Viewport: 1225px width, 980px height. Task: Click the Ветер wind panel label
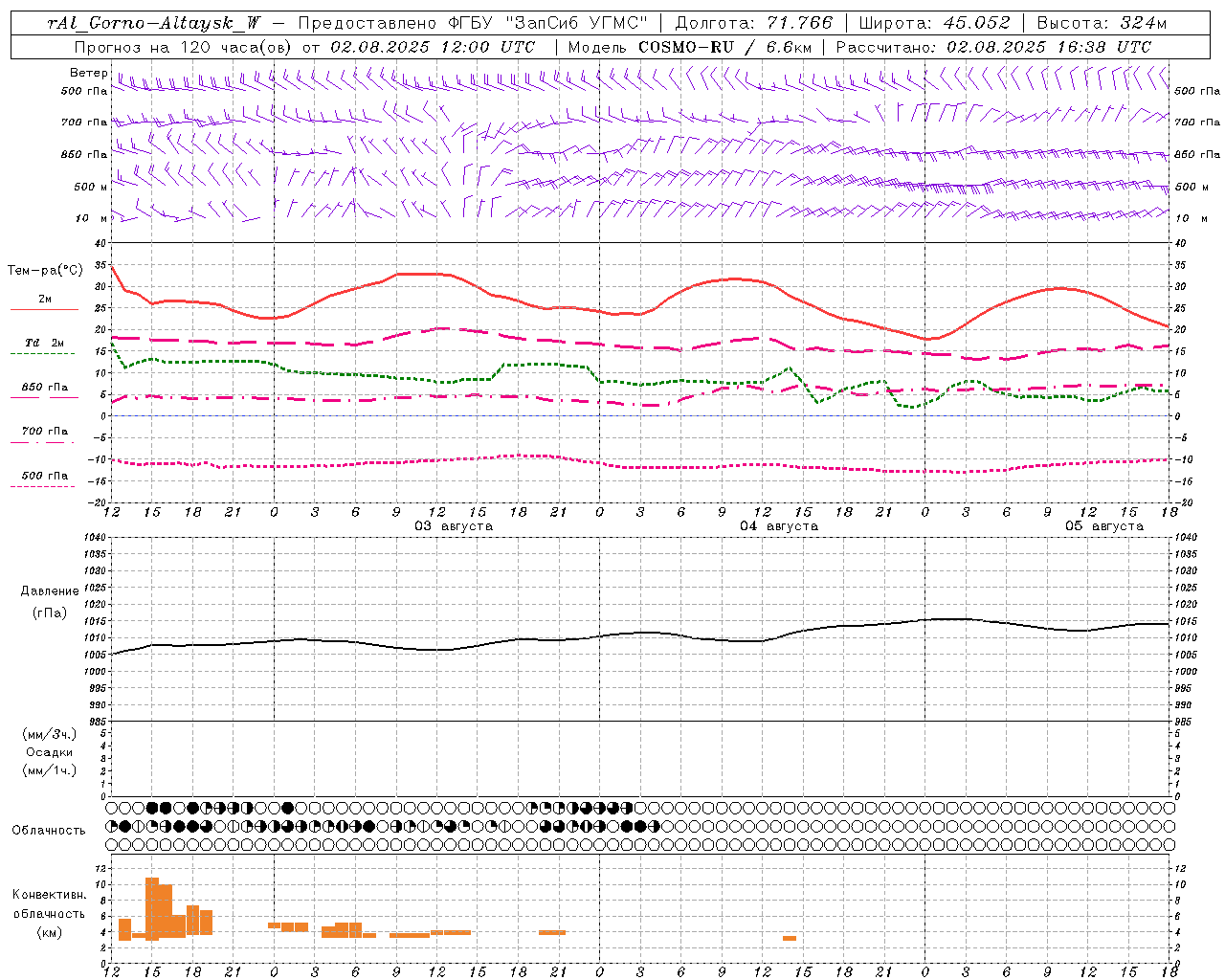(x=89, y=73)
